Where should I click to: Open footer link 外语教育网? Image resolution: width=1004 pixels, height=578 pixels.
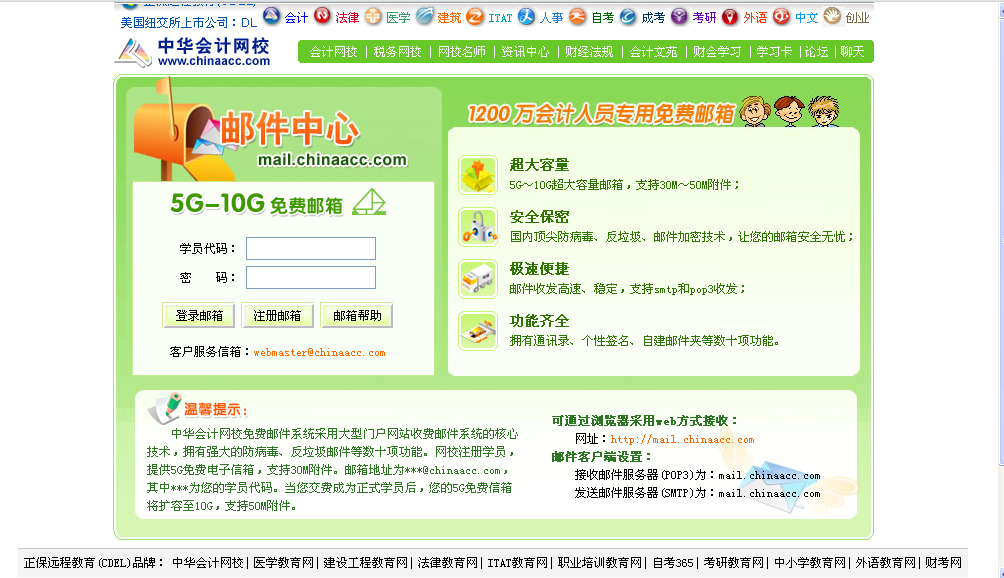point(886,563)
